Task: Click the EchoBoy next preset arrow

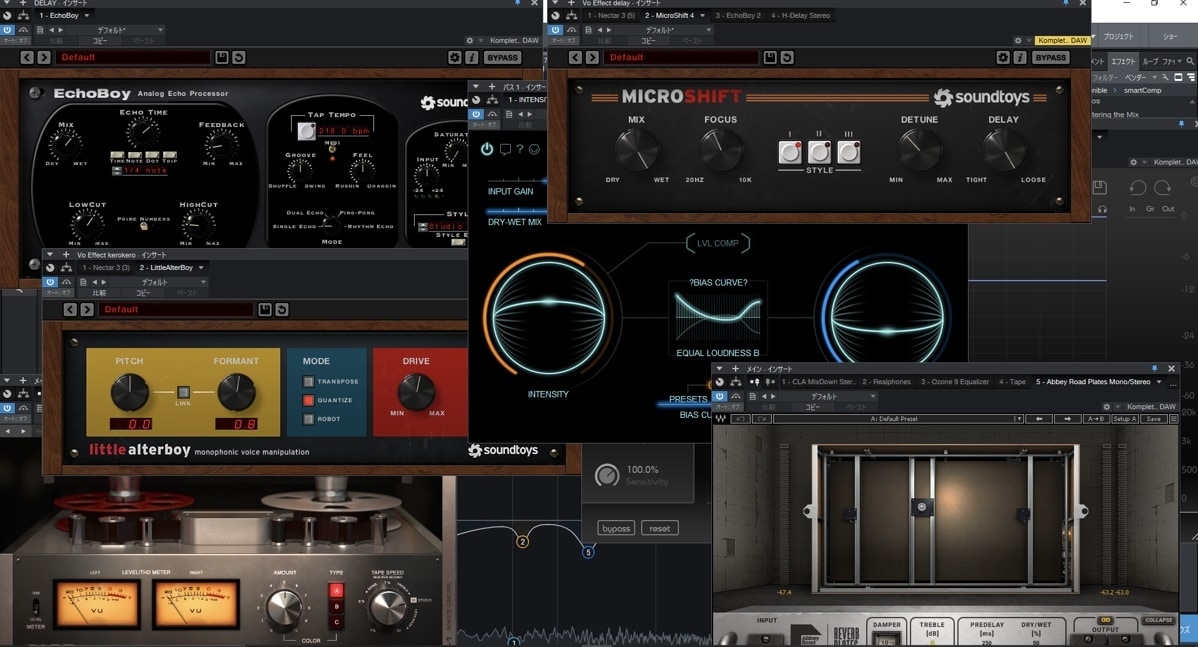Action: (x=44, y=57)
